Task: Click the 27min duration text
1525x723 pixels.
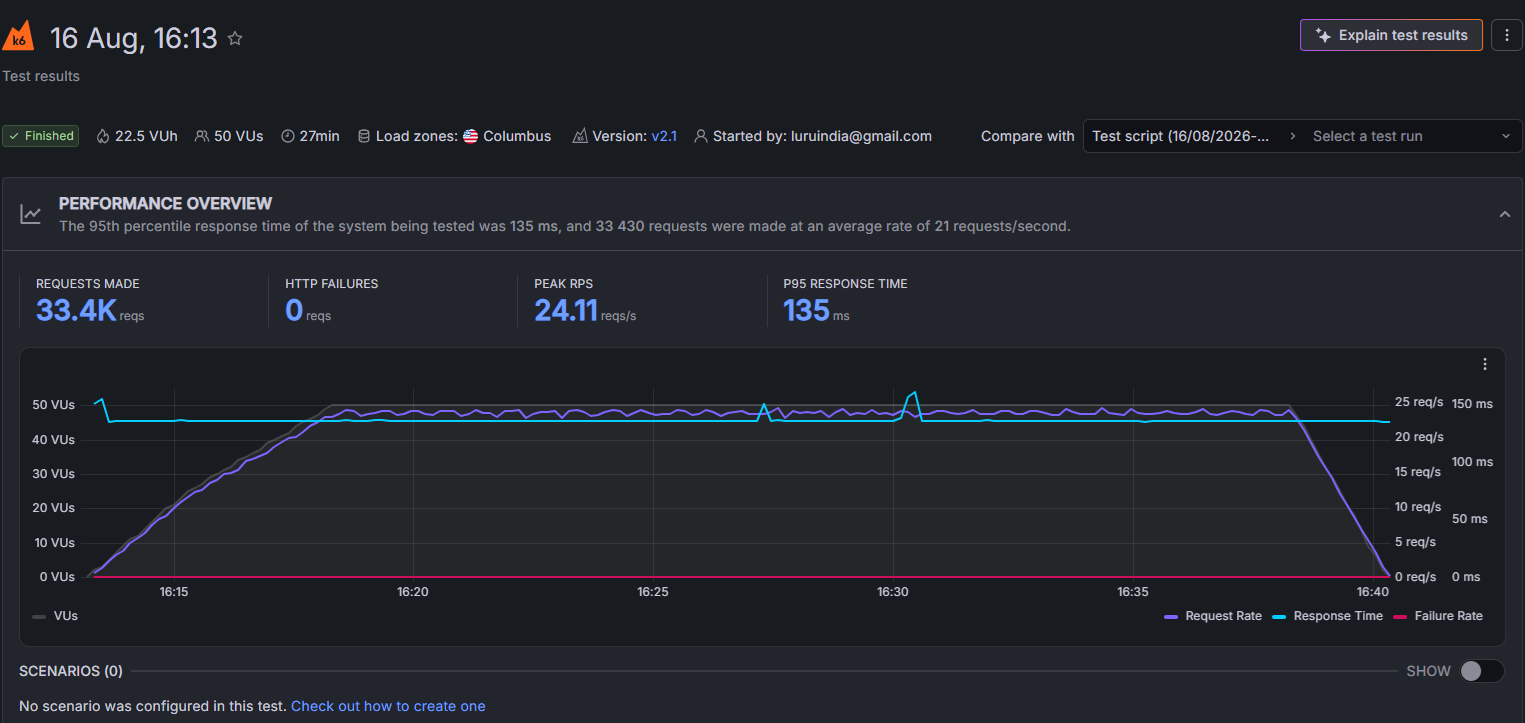Action: tap(319, 136)
